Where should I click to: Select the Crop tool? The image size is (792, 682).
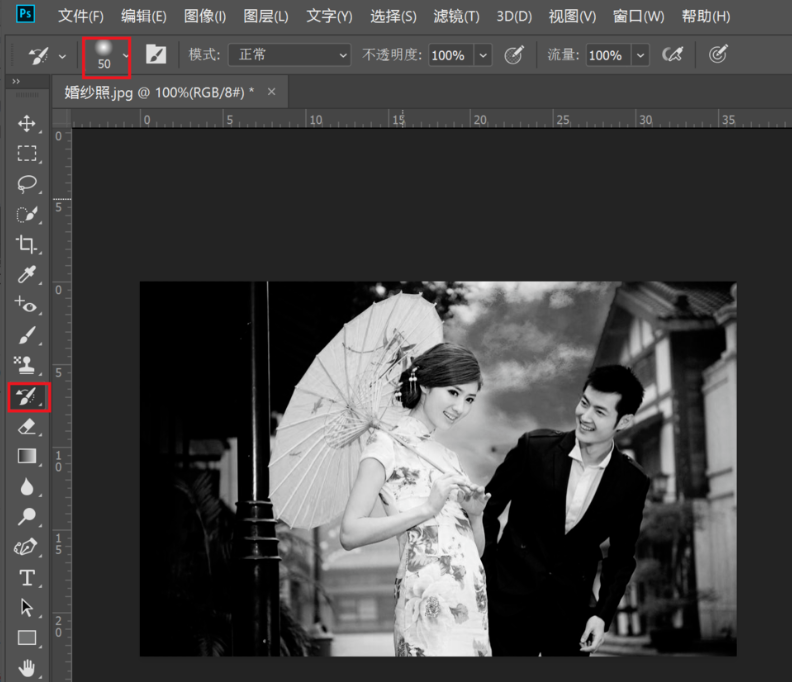point(27,244)
